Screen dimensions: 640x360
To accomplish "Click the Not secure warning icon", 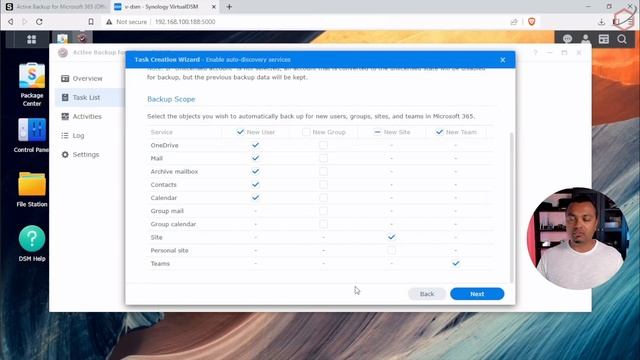I will pyautogui.click(x=109, y=22).
